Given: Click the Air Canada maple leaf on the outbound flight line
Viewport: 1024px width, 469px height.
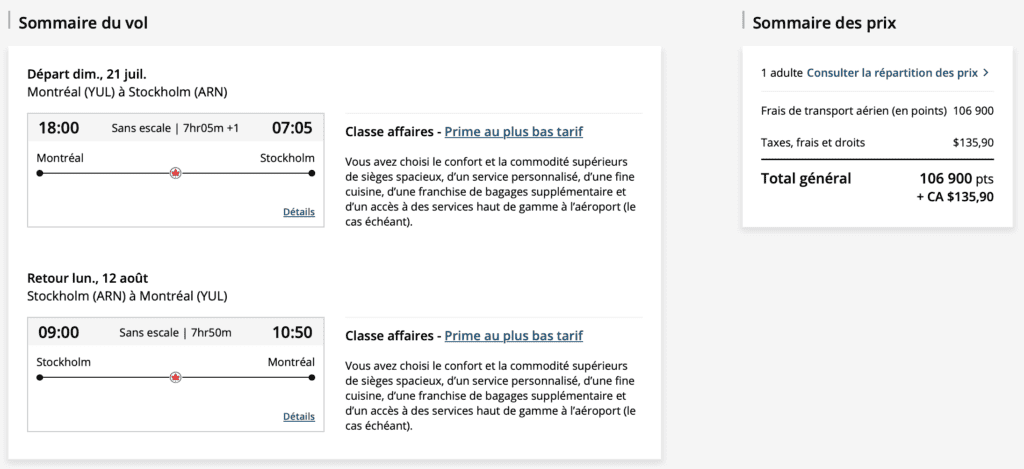Looking at the screenshot, I should (x=176, y=173).
